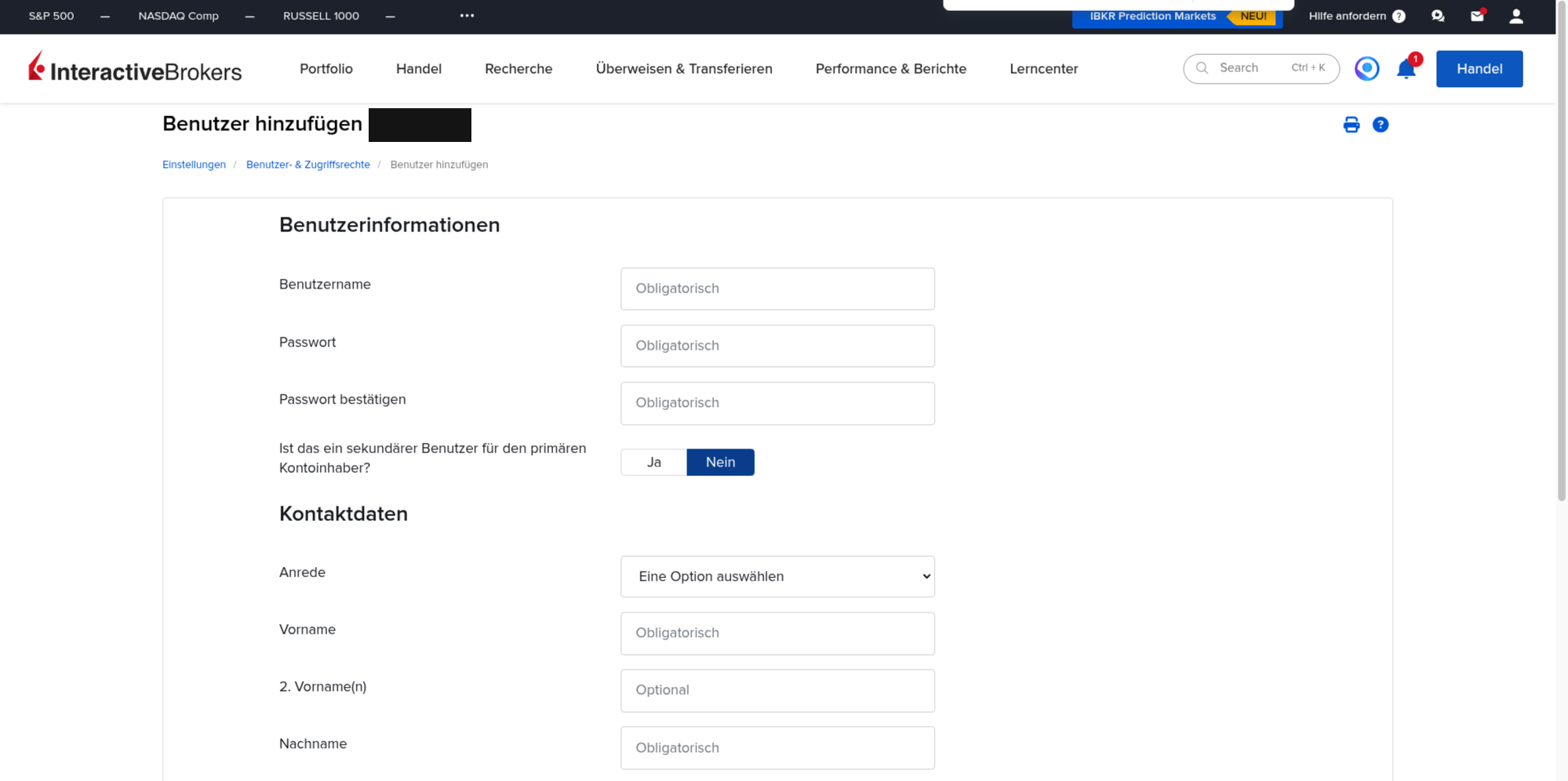Screen dimensions: 1568x781
Task: Go to Benutzer- & Zugriffsrechte breadcrumb
Action: coord(307,165)
